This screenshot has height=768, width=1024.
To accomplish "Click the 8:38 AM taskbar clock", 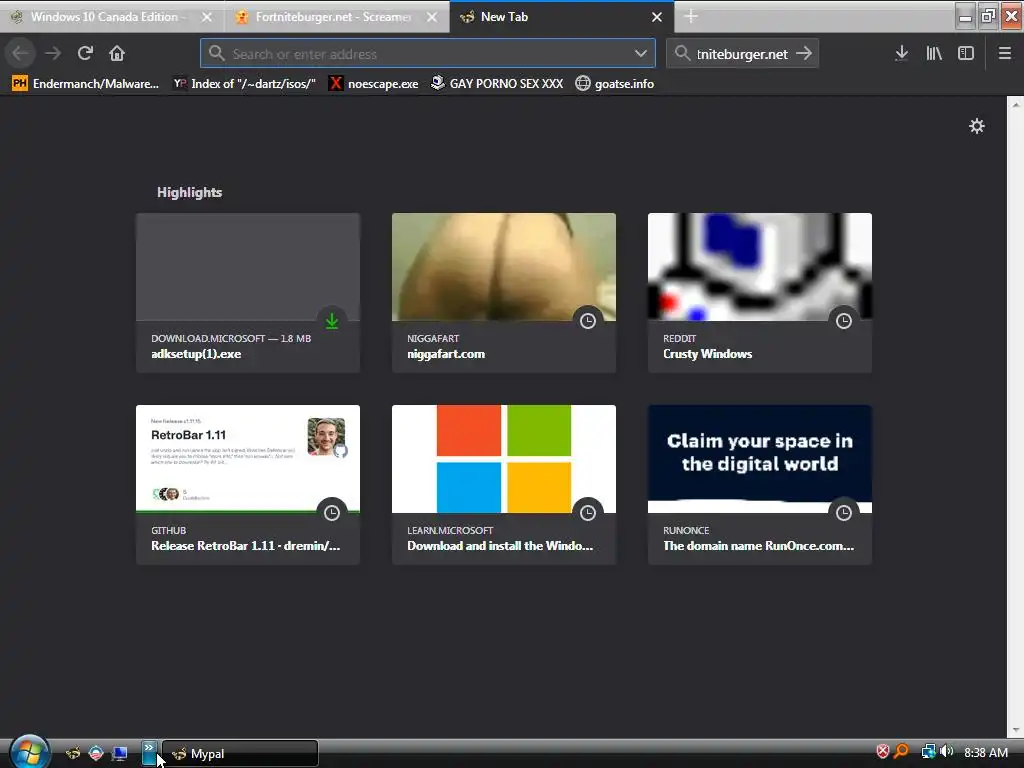I will pos(985,752).
